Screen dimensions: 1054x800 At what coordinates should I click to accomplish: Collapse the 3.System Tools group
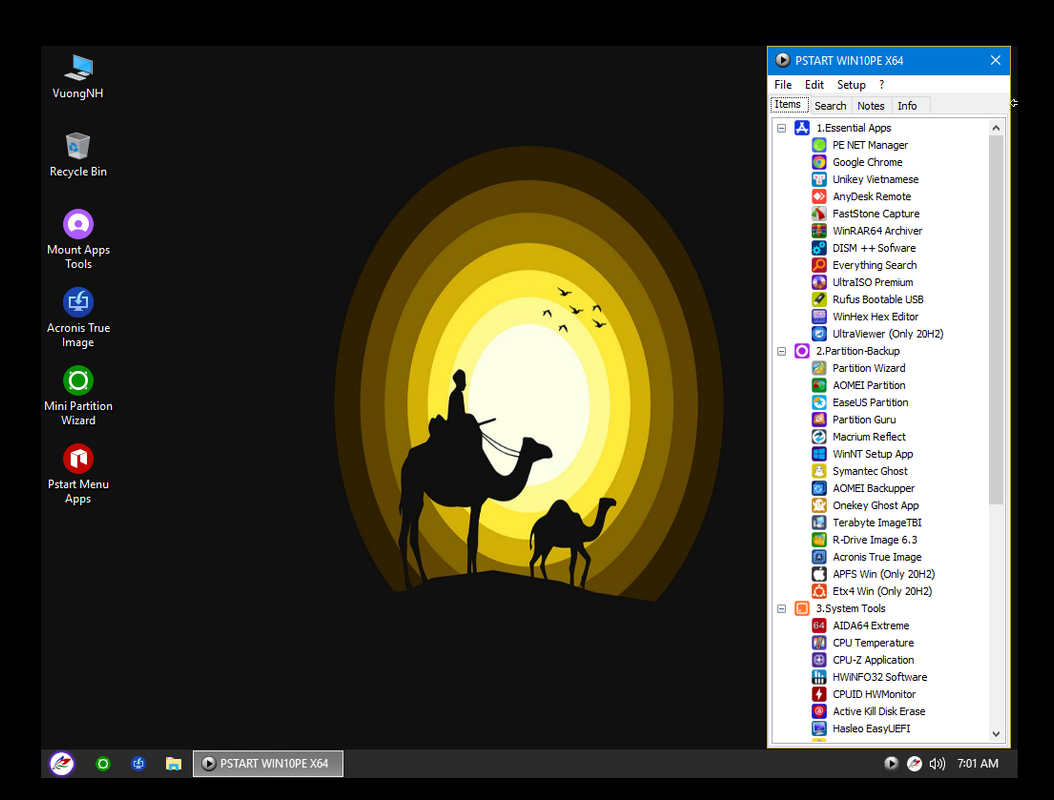coord(781,608)
